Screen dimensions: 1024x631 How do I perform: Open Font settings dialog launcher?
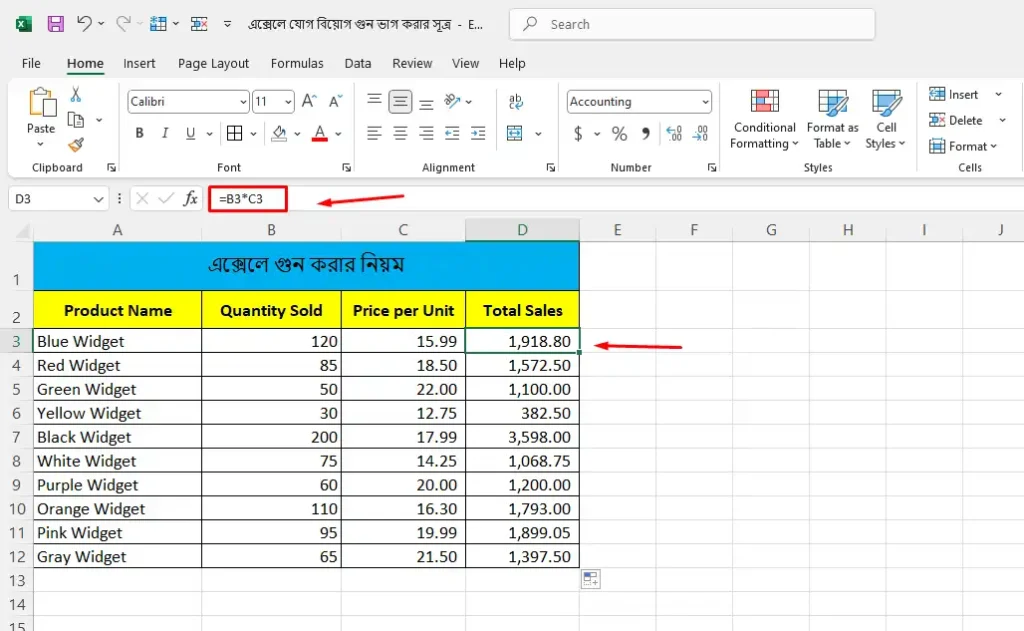point(346,168)
